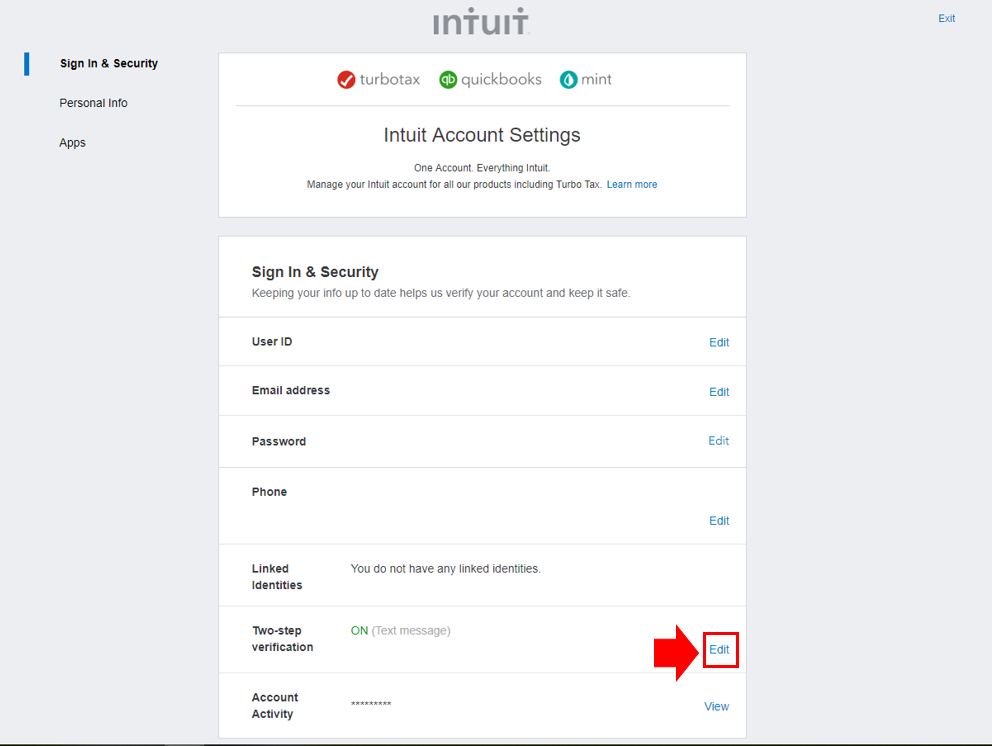The image size is (993, 746).
Task: Edit the Email address
Action: 719,392
